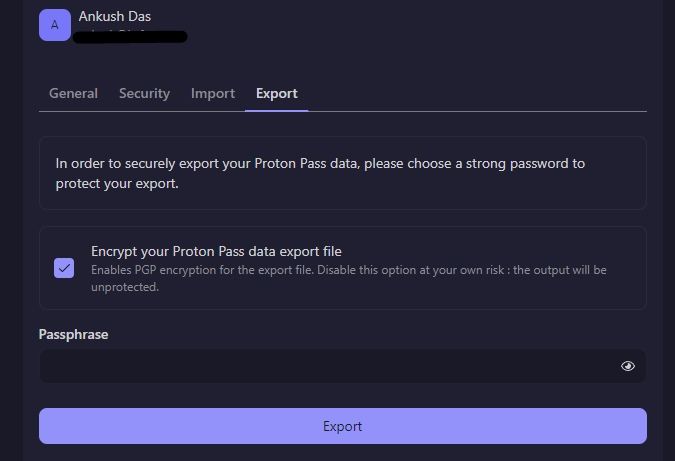Click the purple Export button

click(x=343, y=426)
